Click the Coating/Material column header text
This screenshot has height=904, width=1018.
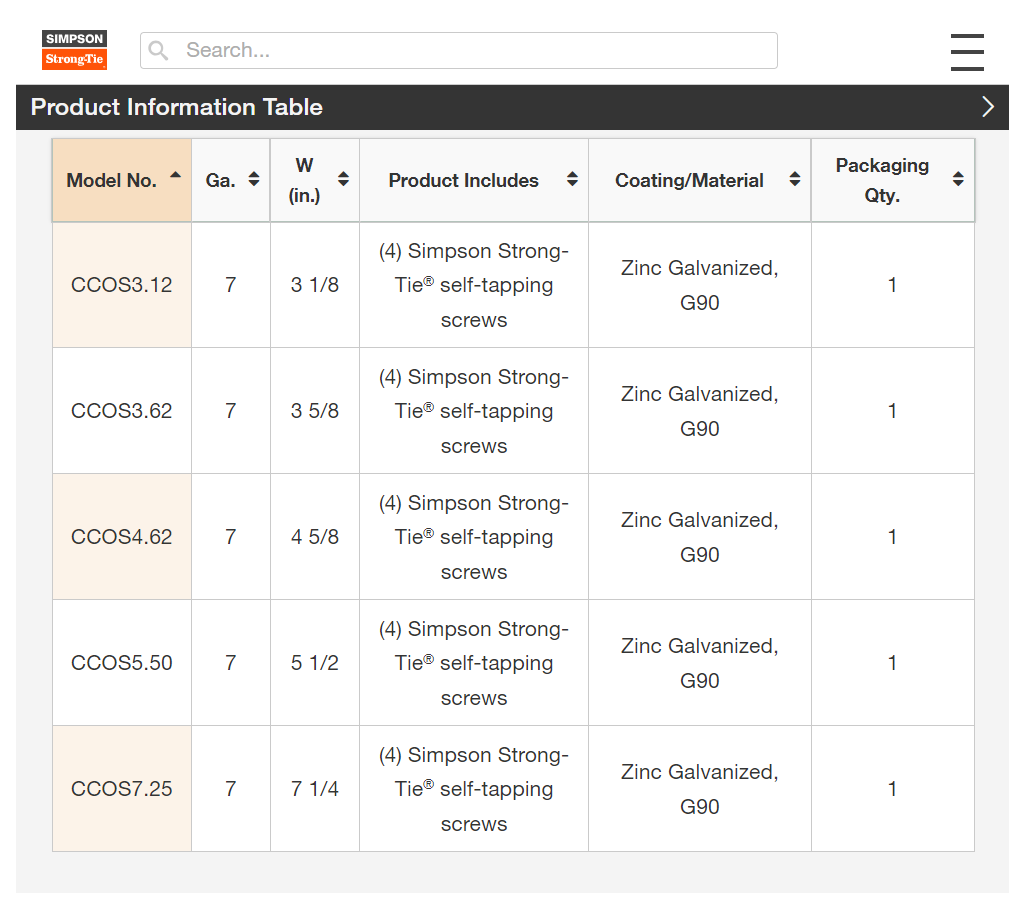tap(689, 181)
